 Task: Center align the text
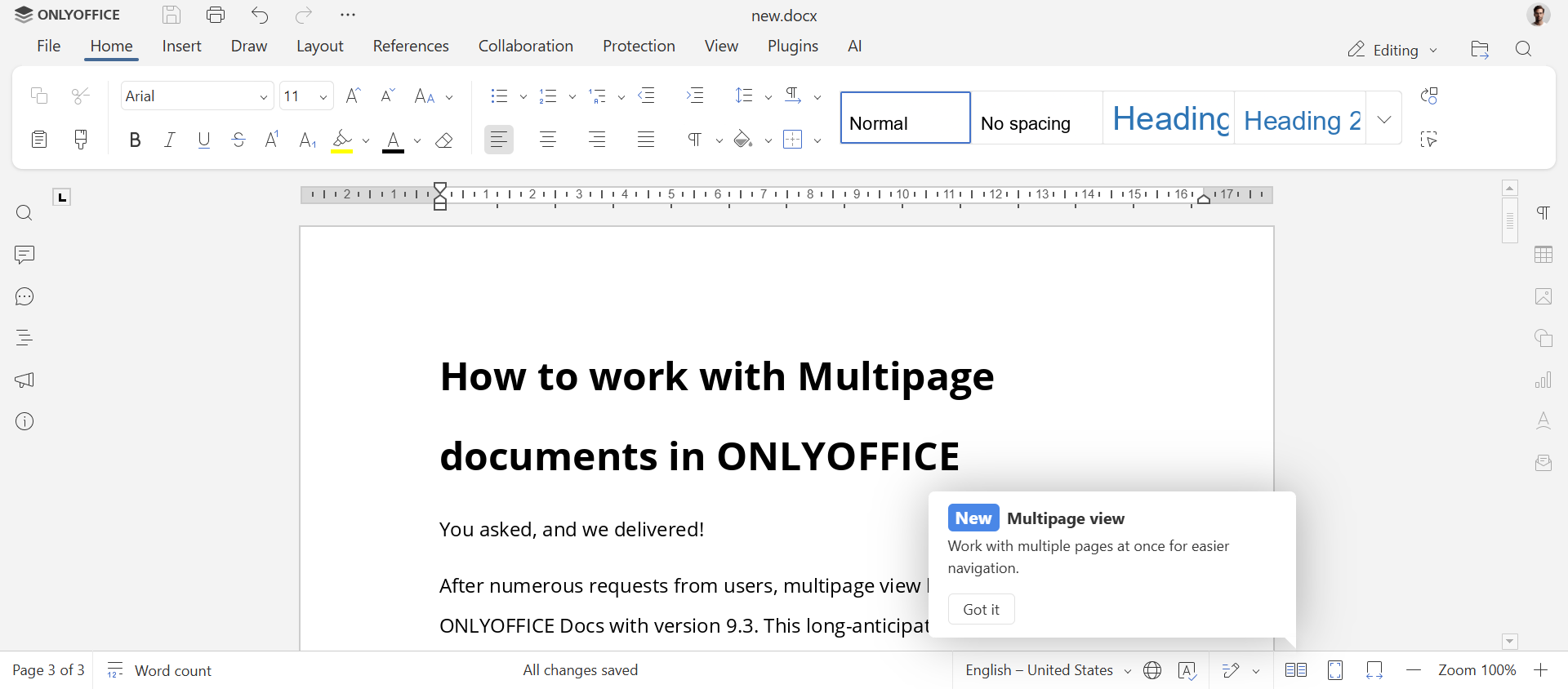click(x=548, y=140)
